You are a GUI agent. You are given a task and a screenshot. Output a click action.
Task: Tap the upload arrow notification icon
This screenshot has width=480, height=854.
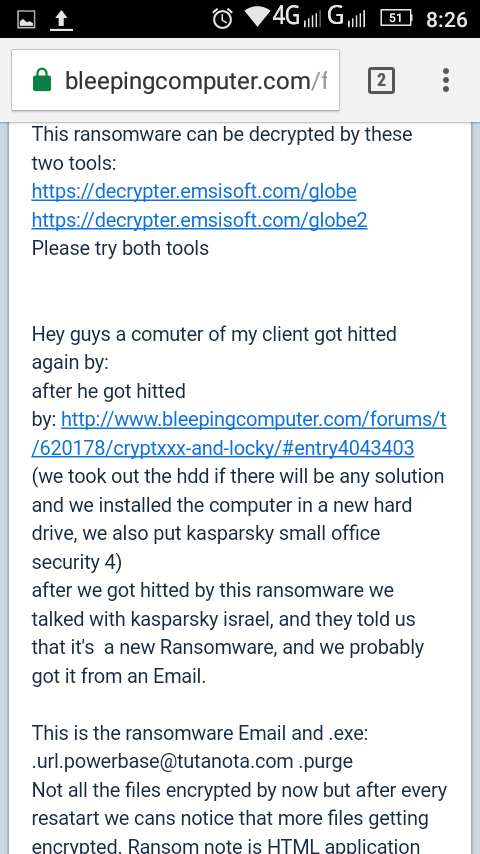pos(62,21)
